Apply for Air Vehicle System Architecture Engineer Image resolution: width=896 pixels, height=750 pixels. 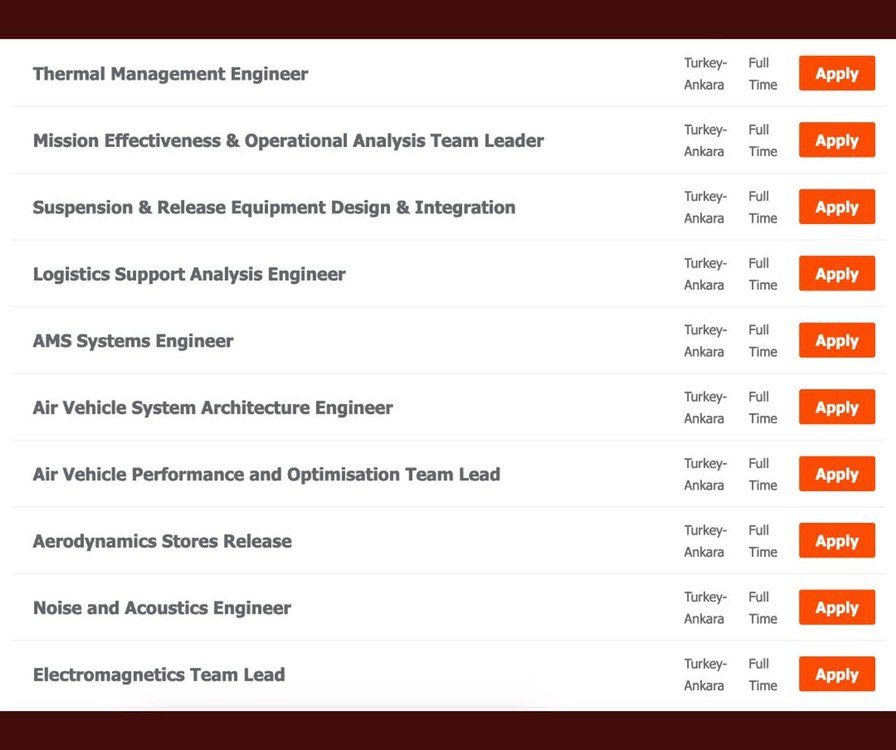[x=836, y=408]
